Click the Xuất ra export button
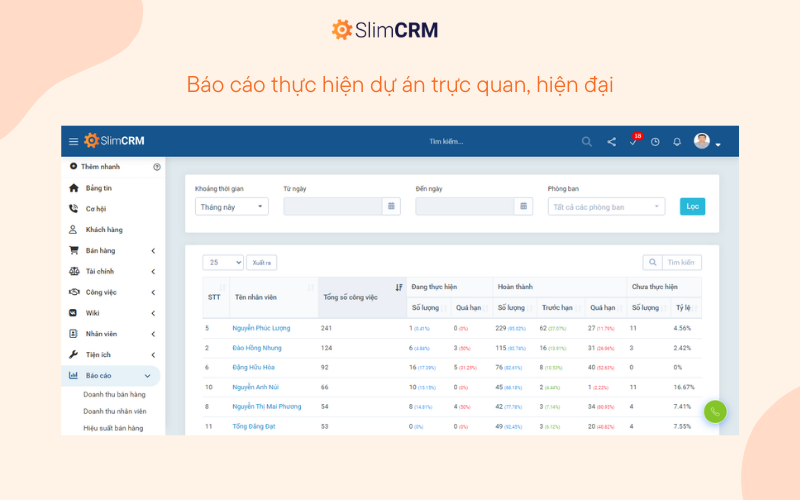800x500 pixels. [262, 262]
